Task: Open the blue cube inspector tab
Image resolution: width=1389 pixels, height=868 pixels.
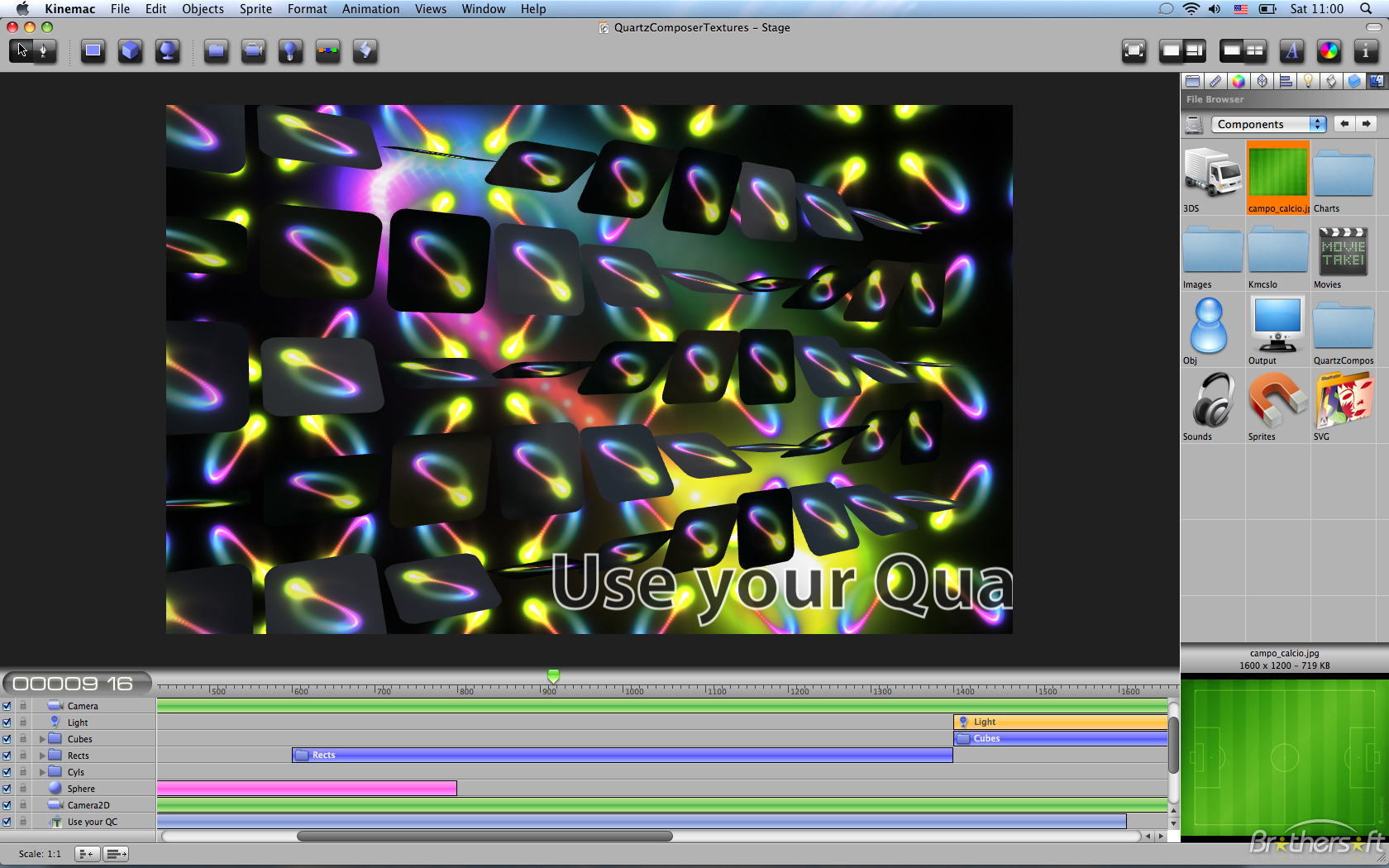Action: [1354, 81]
